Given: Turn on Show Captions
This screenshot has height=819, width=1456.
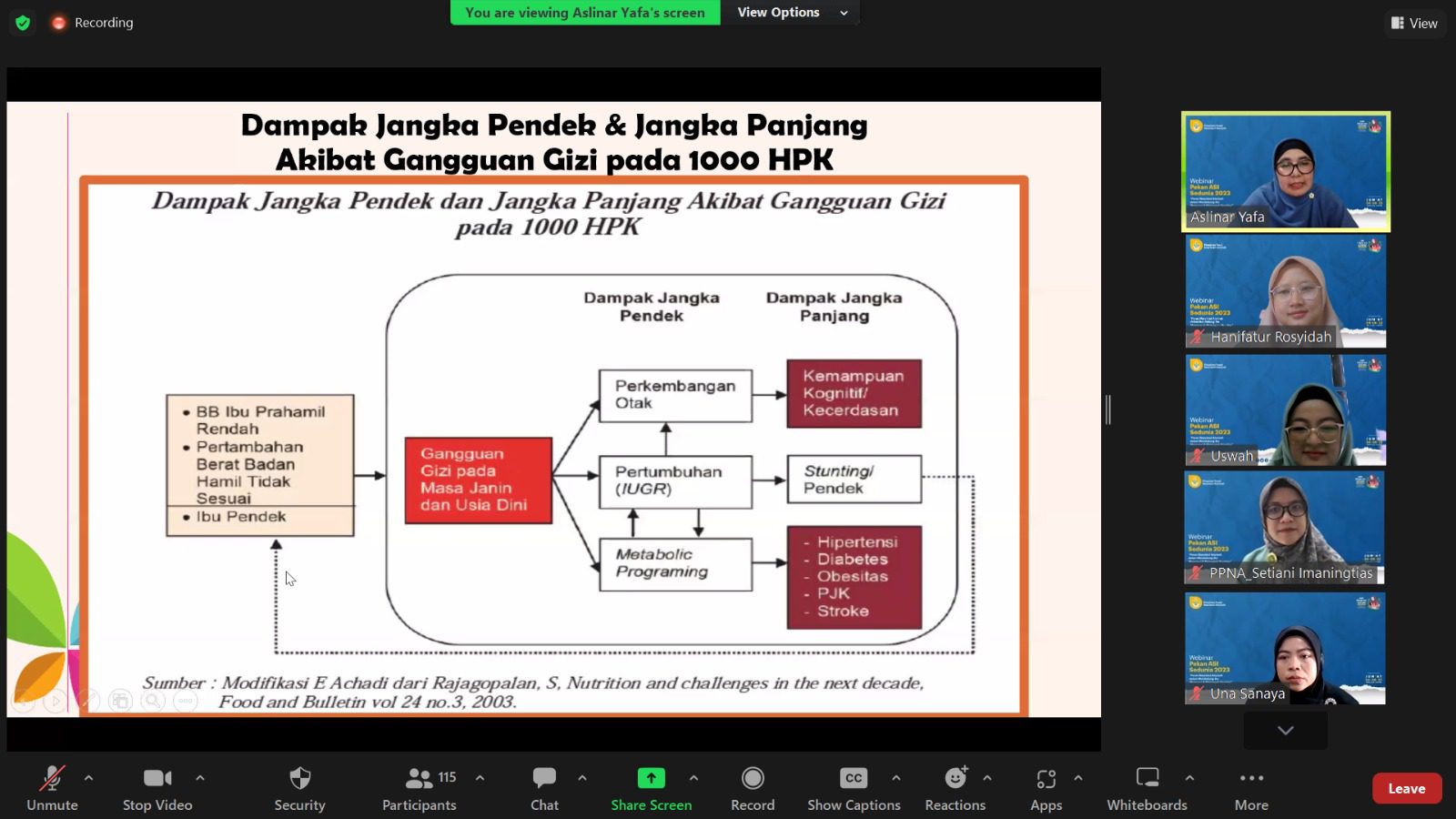Looking at the screenshot, I should tap(854, 788).
